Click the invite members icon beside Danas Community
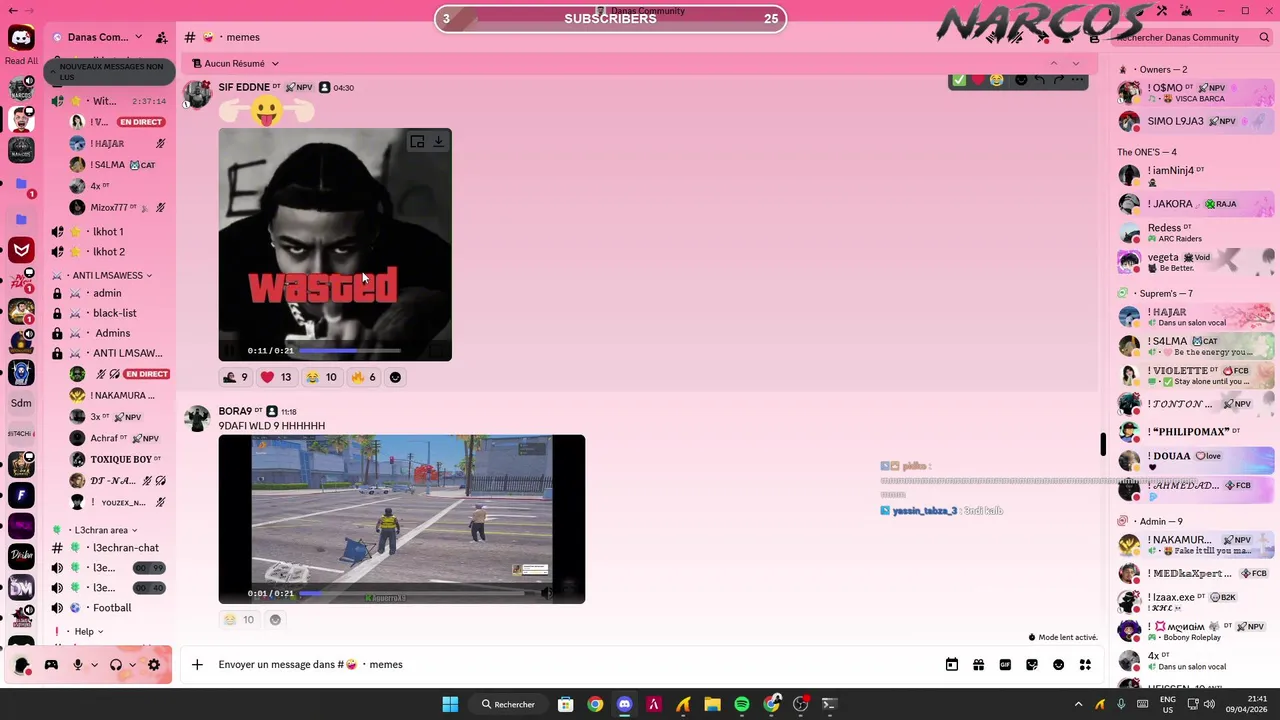The height and width of the screenshot is (720, 1280). tap(161, 38)
